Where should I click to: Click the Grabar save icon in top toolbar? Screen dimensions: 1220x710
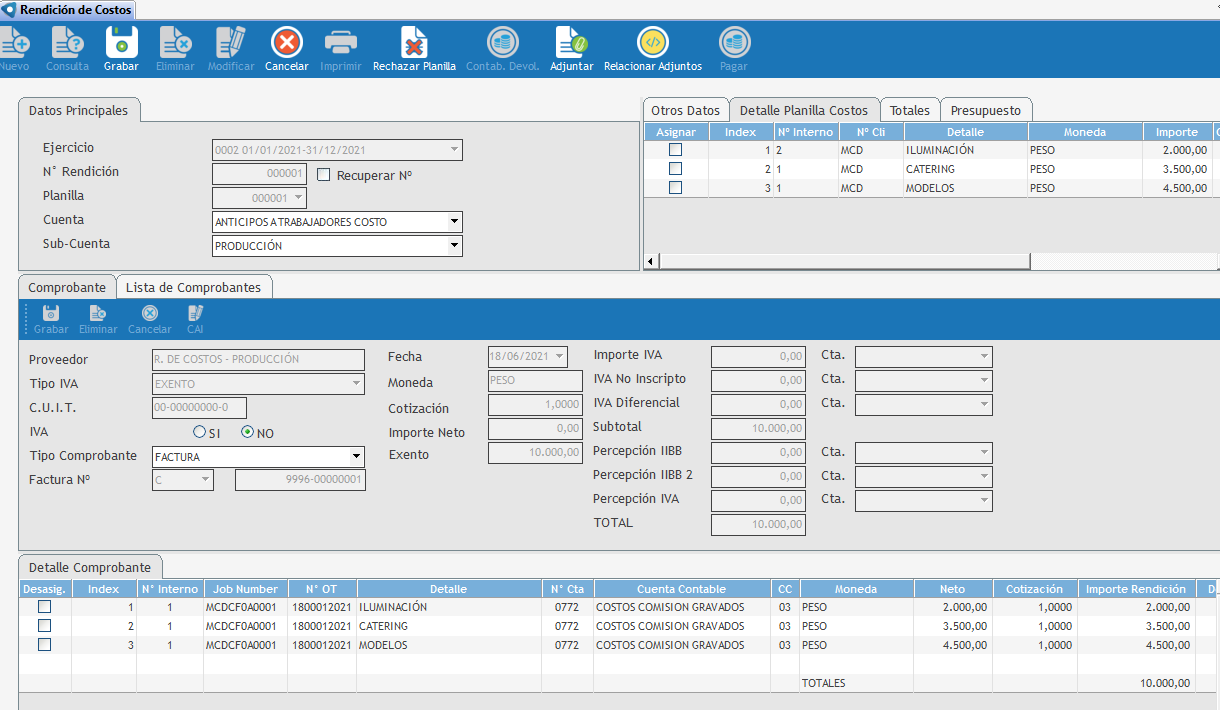[x=121, y=44]
